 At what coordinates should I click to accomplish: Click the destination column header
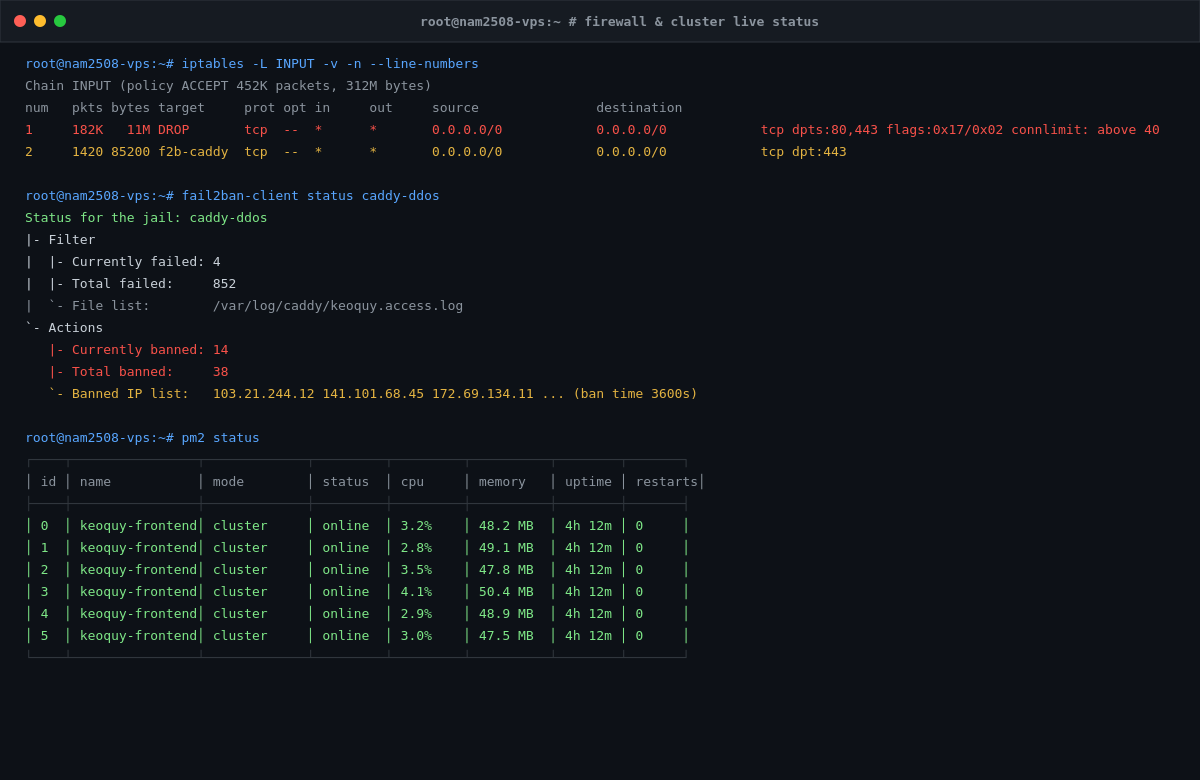click(639, 108)
